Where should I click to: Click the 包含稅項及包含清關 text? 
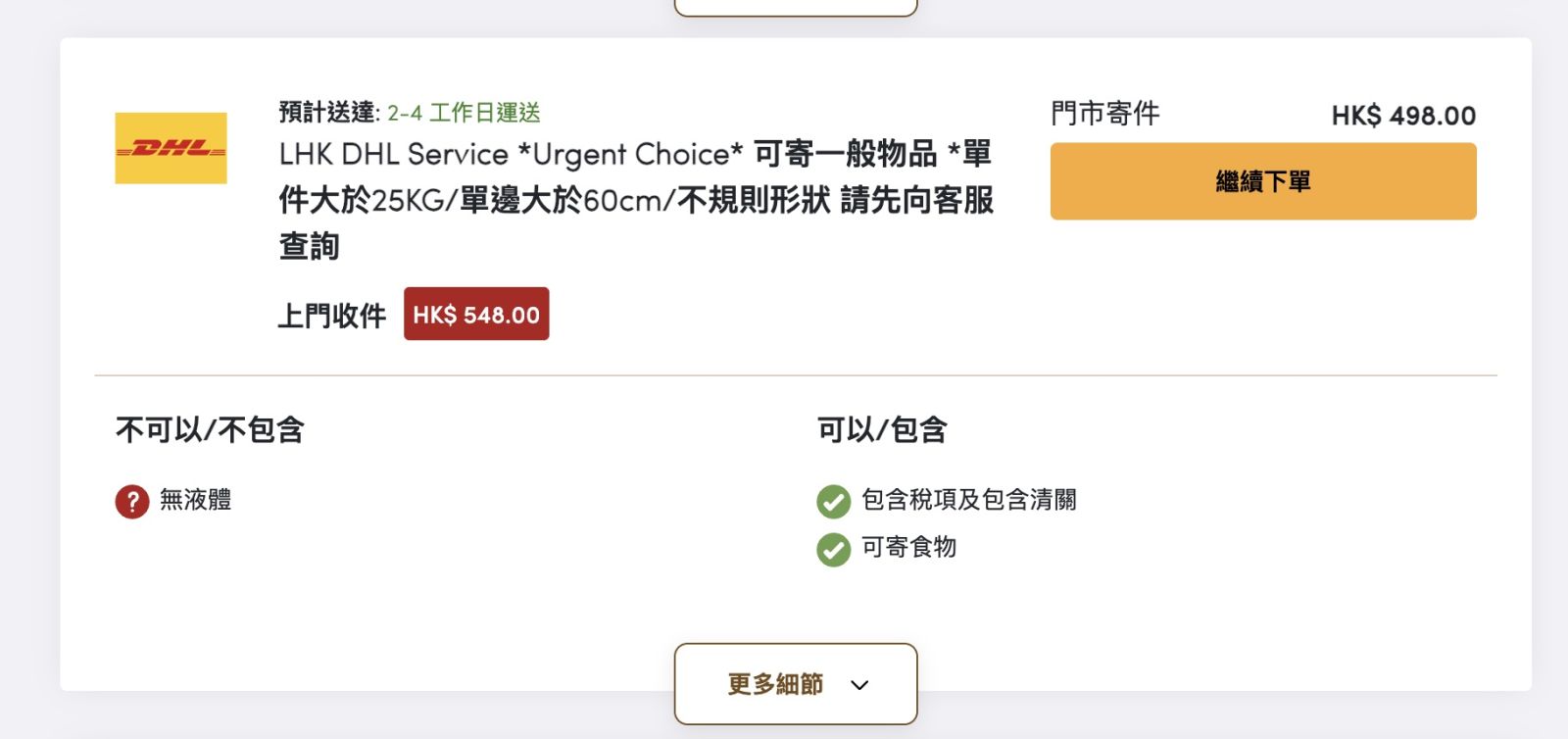click(968, 500)
